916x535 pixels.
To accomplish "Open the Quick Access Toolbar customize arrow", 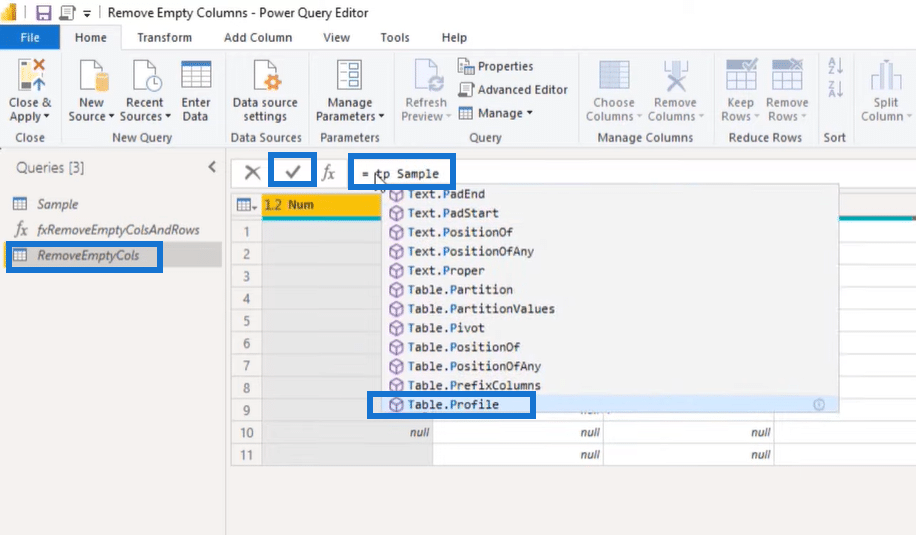I will tap(86, 13).
